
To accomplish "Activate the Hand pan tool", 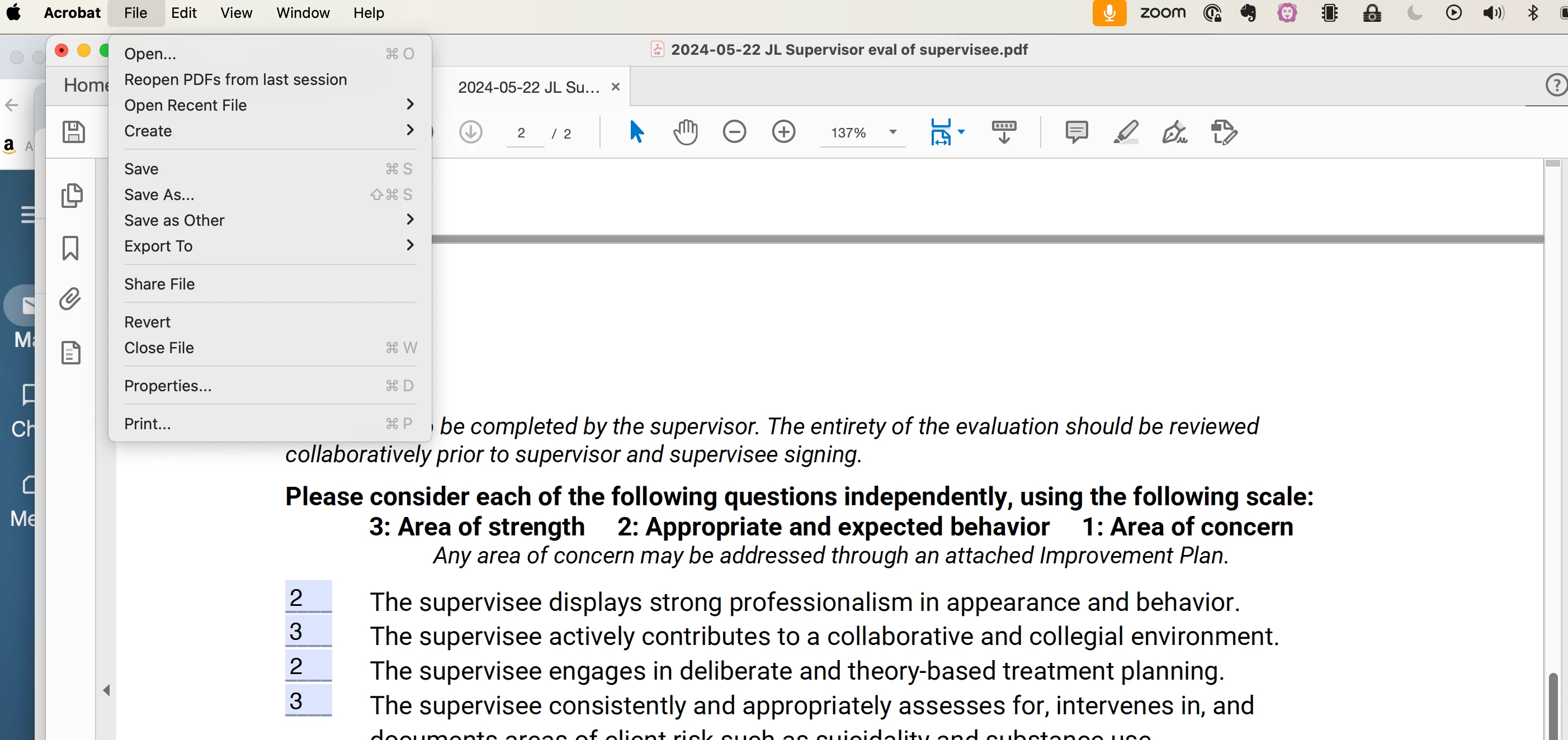I will [x=685, y=132].
